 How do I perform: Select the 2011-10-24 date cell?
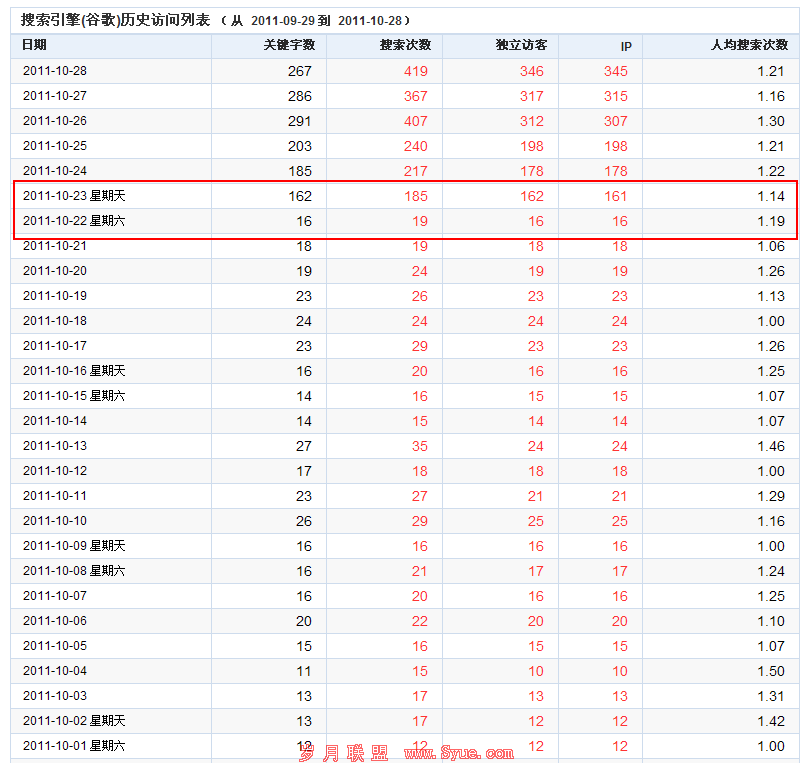point(55,171)
